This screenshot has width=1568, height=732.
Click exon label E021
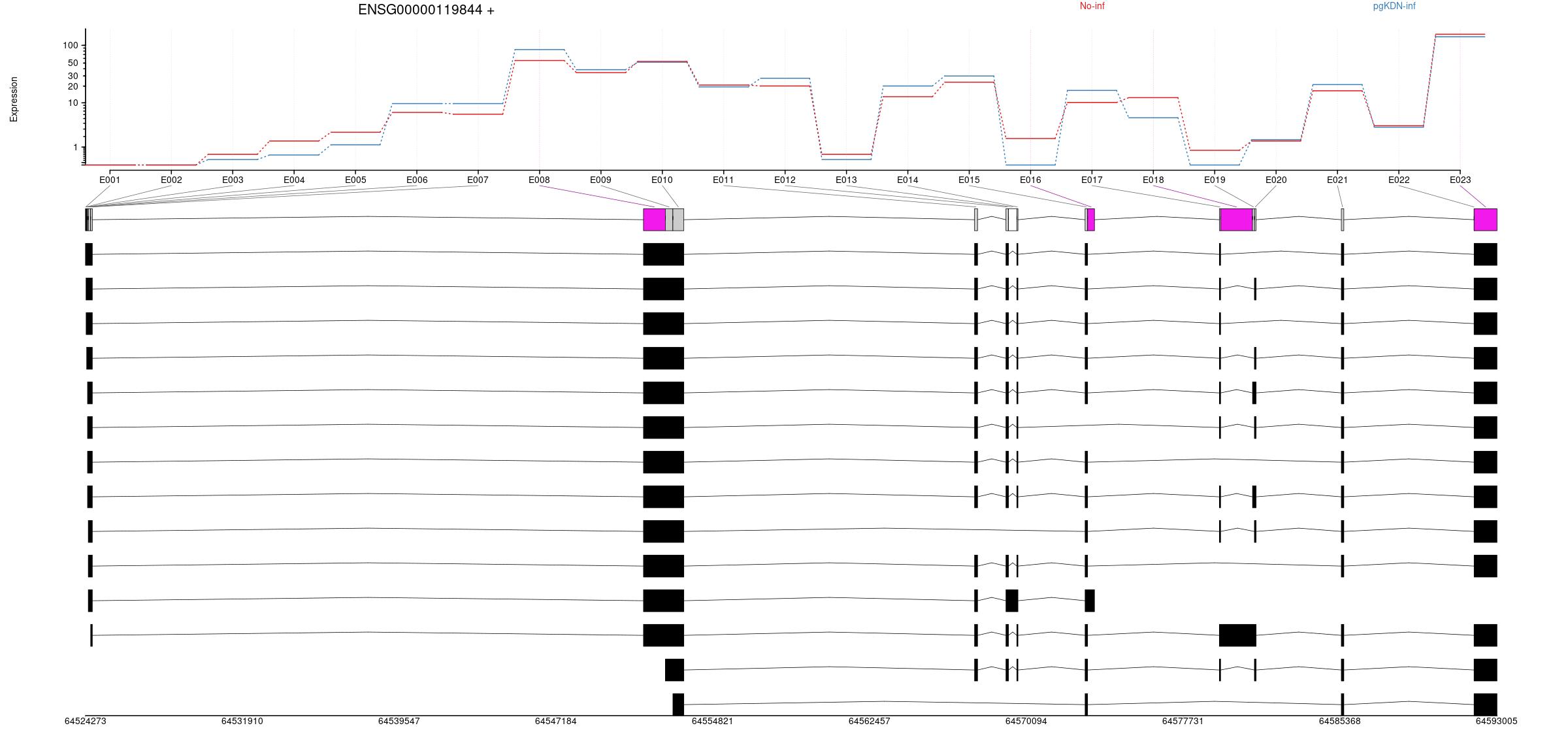1337,180
